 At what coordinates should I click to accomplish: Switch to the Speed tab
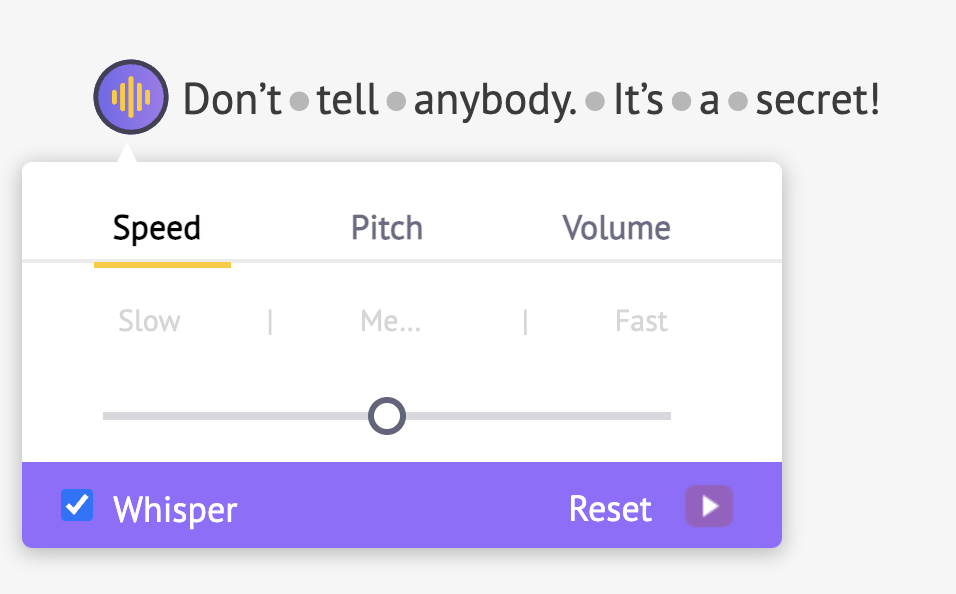click(157, 228)
